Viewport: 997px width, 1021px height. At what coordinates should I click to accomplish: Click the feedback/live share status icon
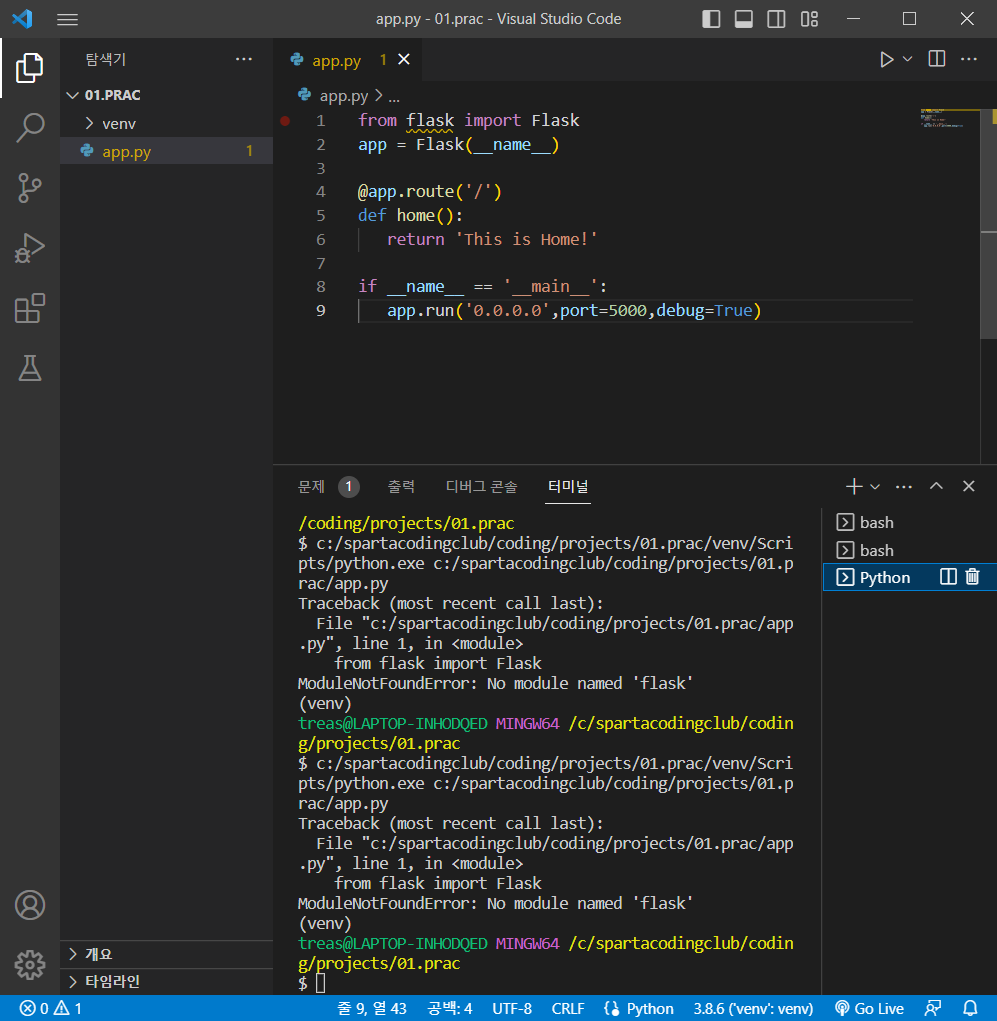933,1008
